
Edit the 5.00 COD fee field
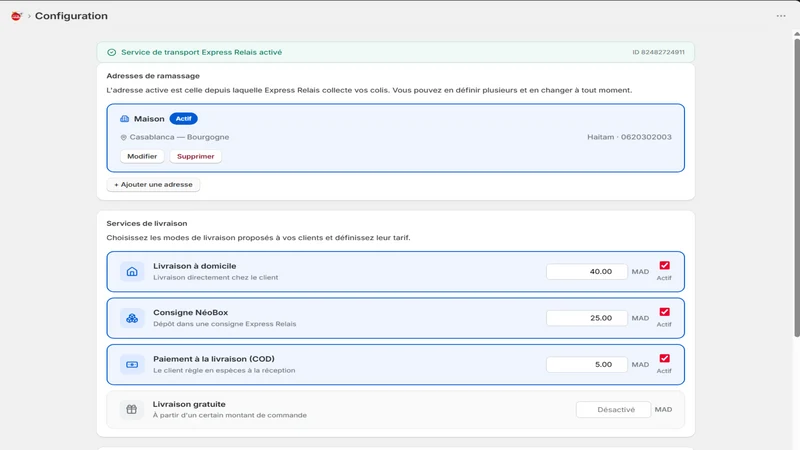[x=587, y=364]
